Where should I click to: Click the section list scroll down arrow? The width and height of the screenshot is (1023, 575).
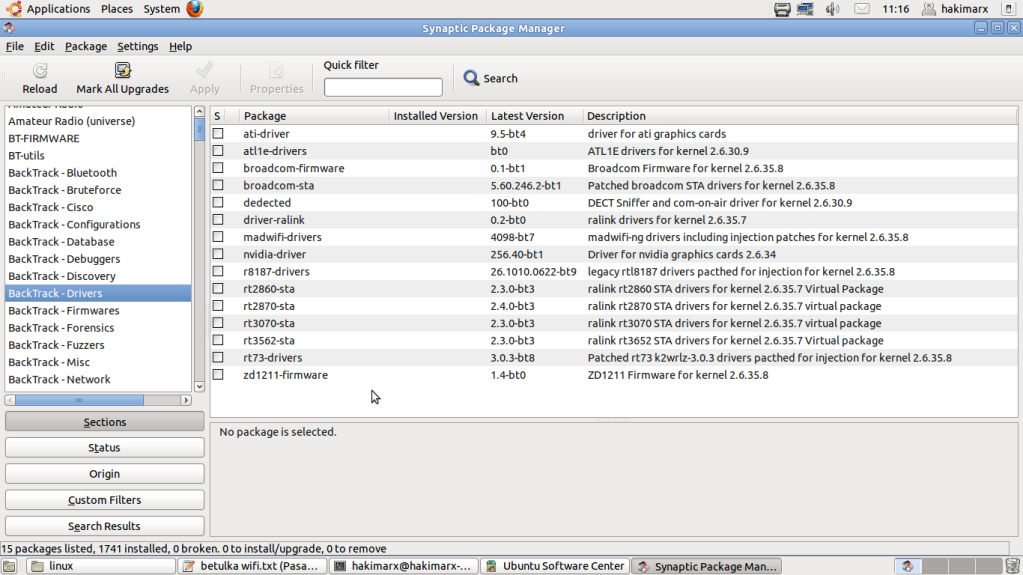[x=200, y=386]
